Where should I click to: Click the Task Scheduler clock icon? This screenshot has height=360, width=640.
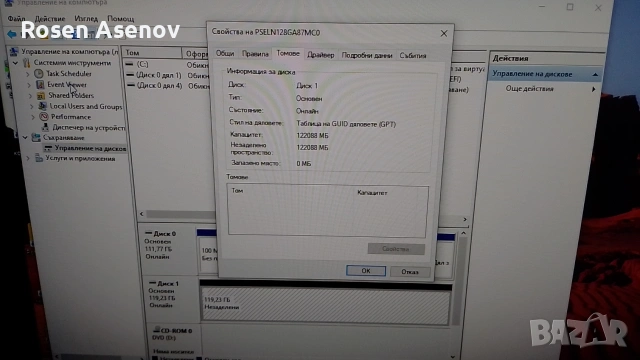pos(39,74)
